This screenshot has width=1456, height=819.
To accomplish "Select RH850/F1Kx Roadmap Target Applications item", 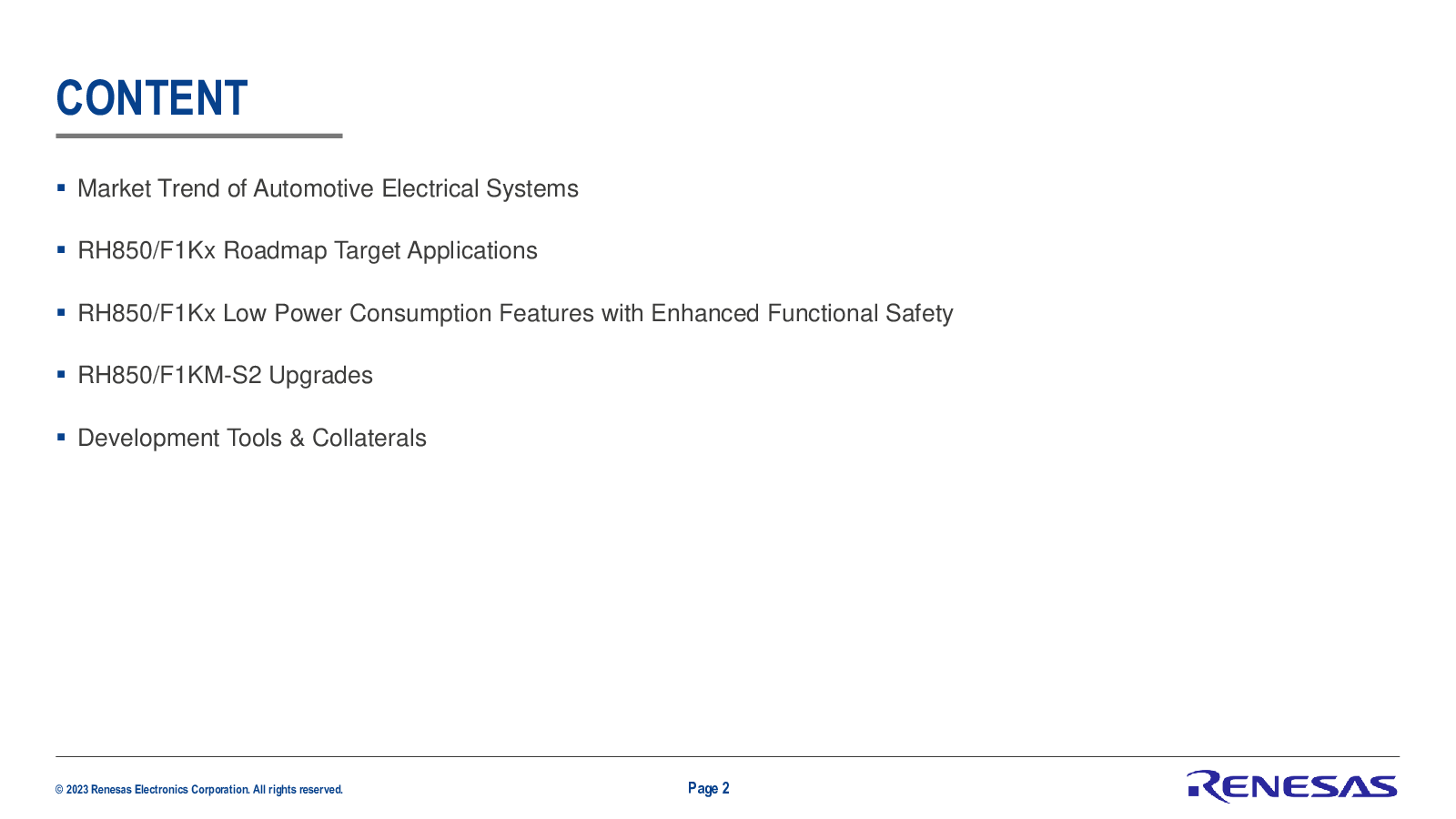I will [308, 250].
